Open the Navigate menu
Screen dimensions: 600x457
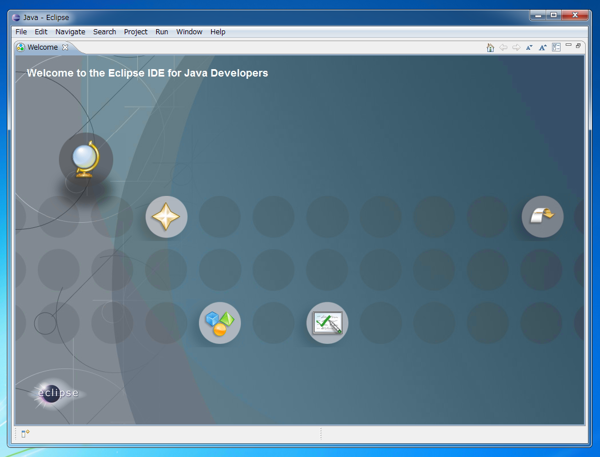click(x=70, y=32)
